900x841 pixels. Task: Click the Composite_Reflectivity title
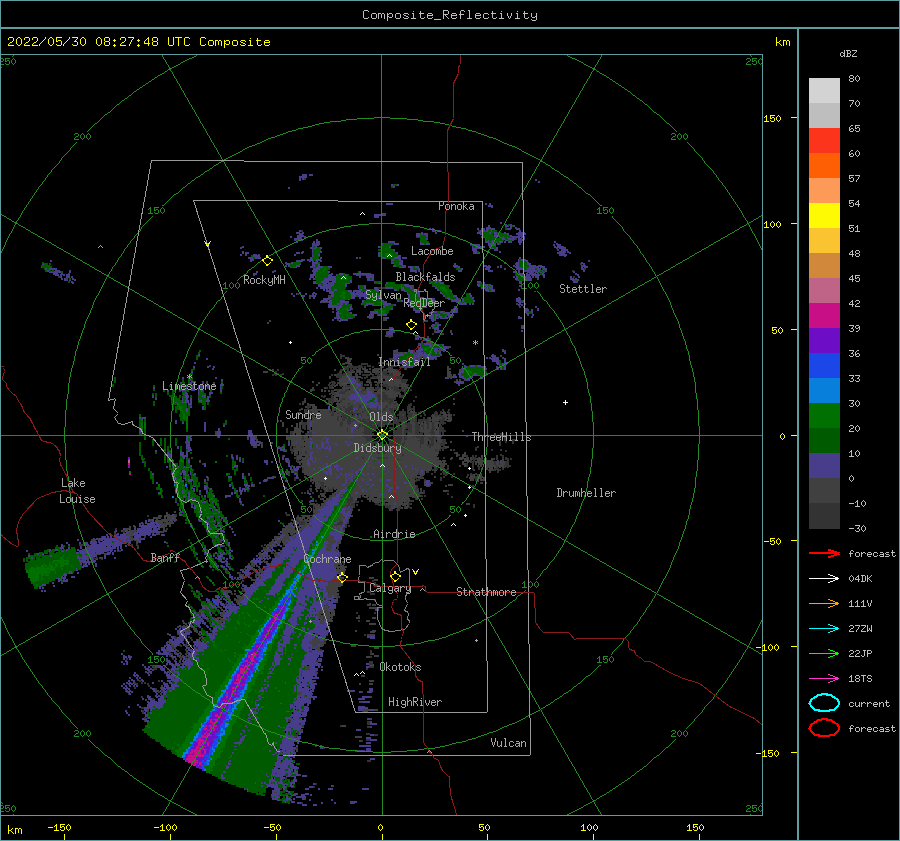pos(450,15)
